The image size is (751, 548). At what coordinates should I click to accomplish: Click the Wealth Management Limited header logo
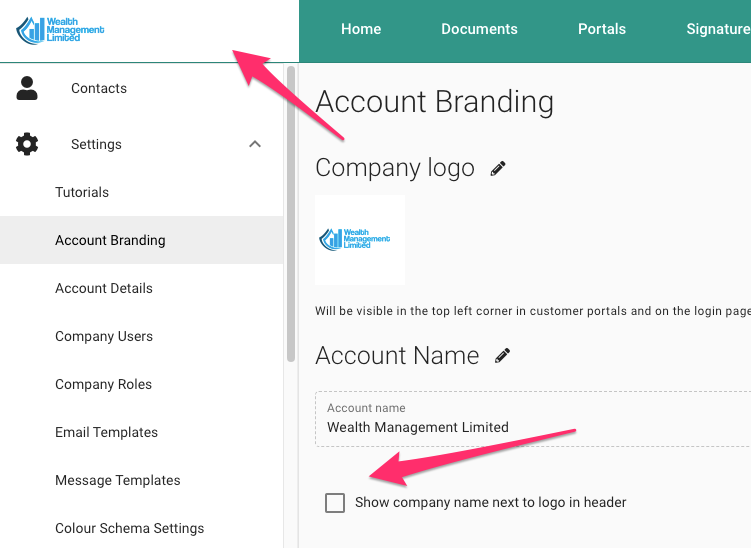60,30
